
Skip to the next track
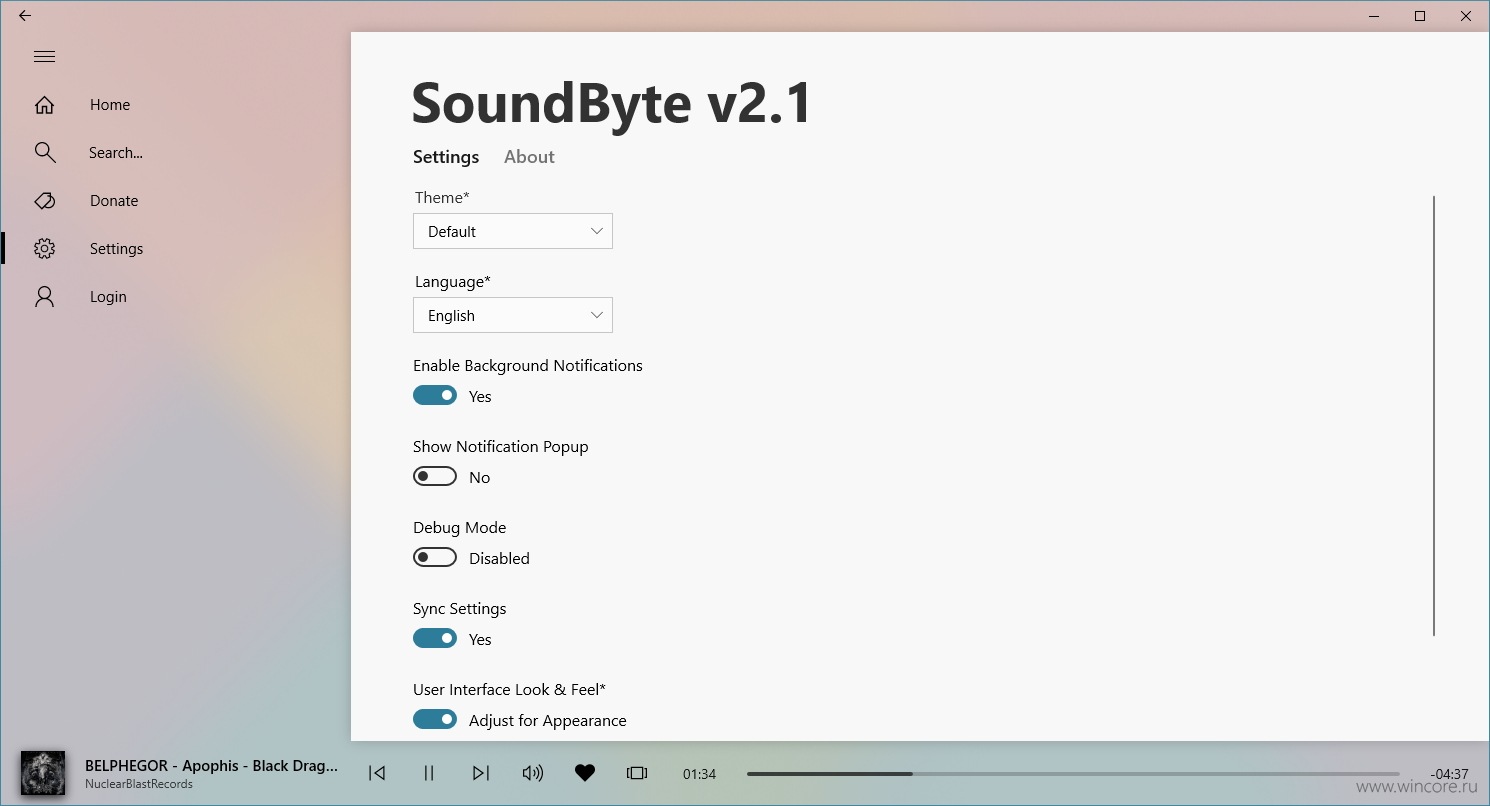pyautogui.click(x=481, y=773)
